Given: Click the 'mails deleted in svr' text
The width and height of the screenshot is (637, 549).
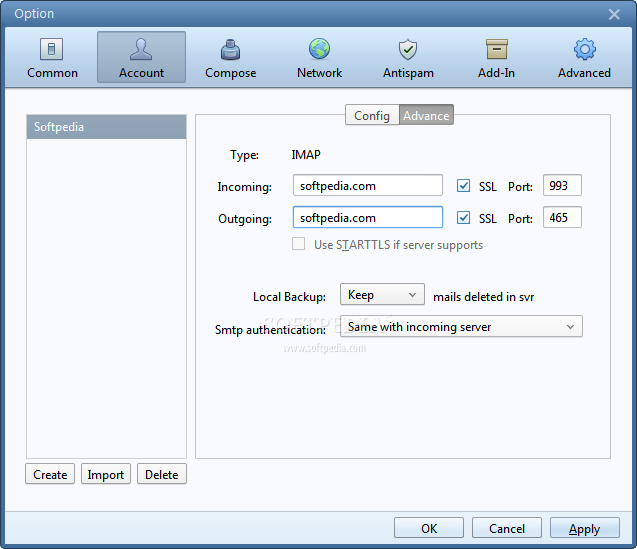Looking at the screenshot, I should click(x=483, y=297).
